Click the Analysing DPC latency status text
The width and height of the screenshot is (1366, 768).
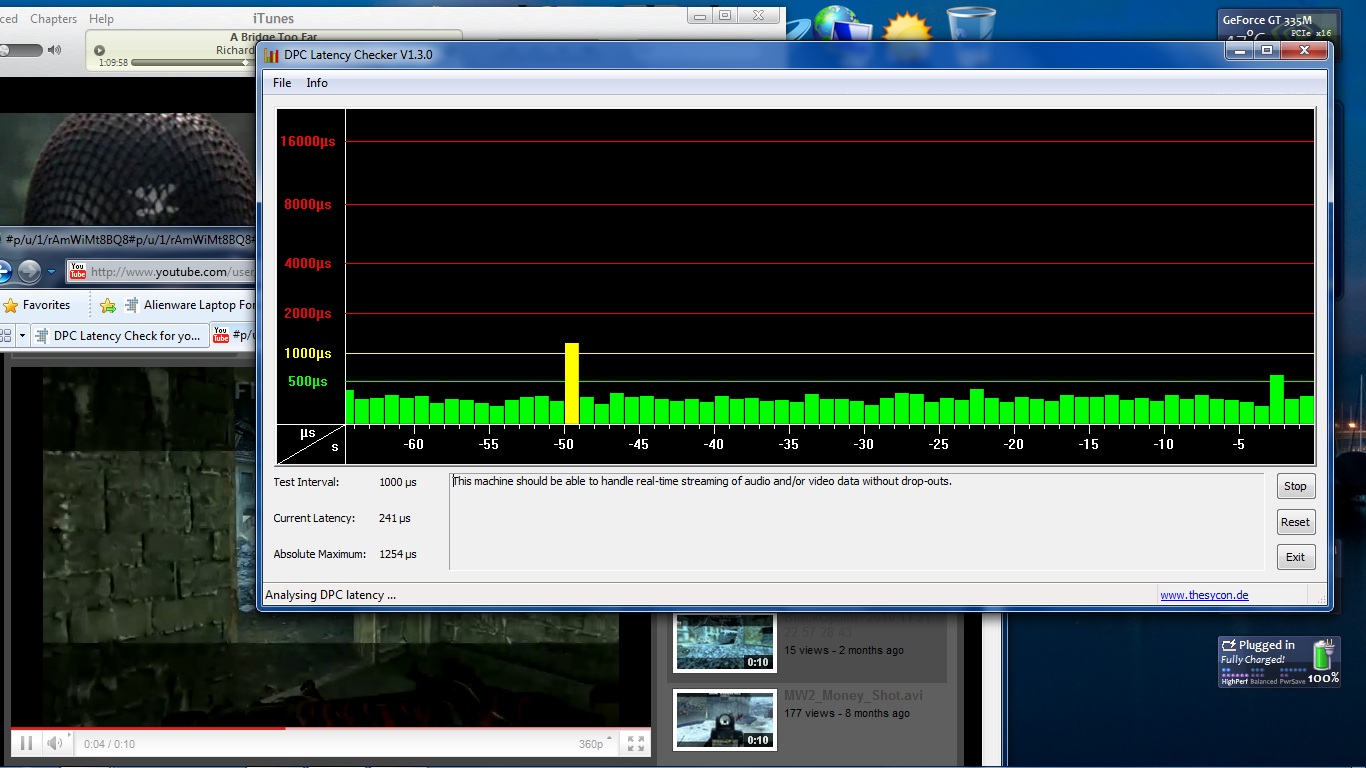[330, 595]
